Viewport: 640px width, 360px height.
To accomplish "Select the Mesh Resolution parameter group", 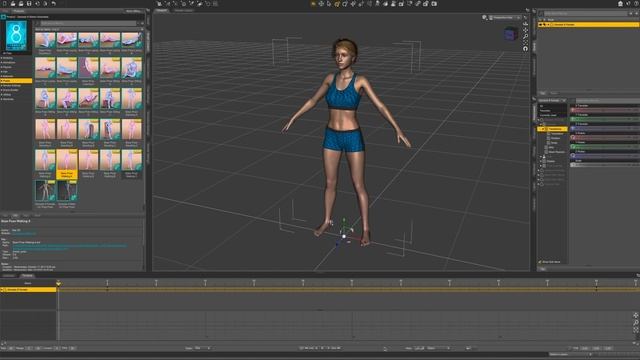I will point(557,152).
